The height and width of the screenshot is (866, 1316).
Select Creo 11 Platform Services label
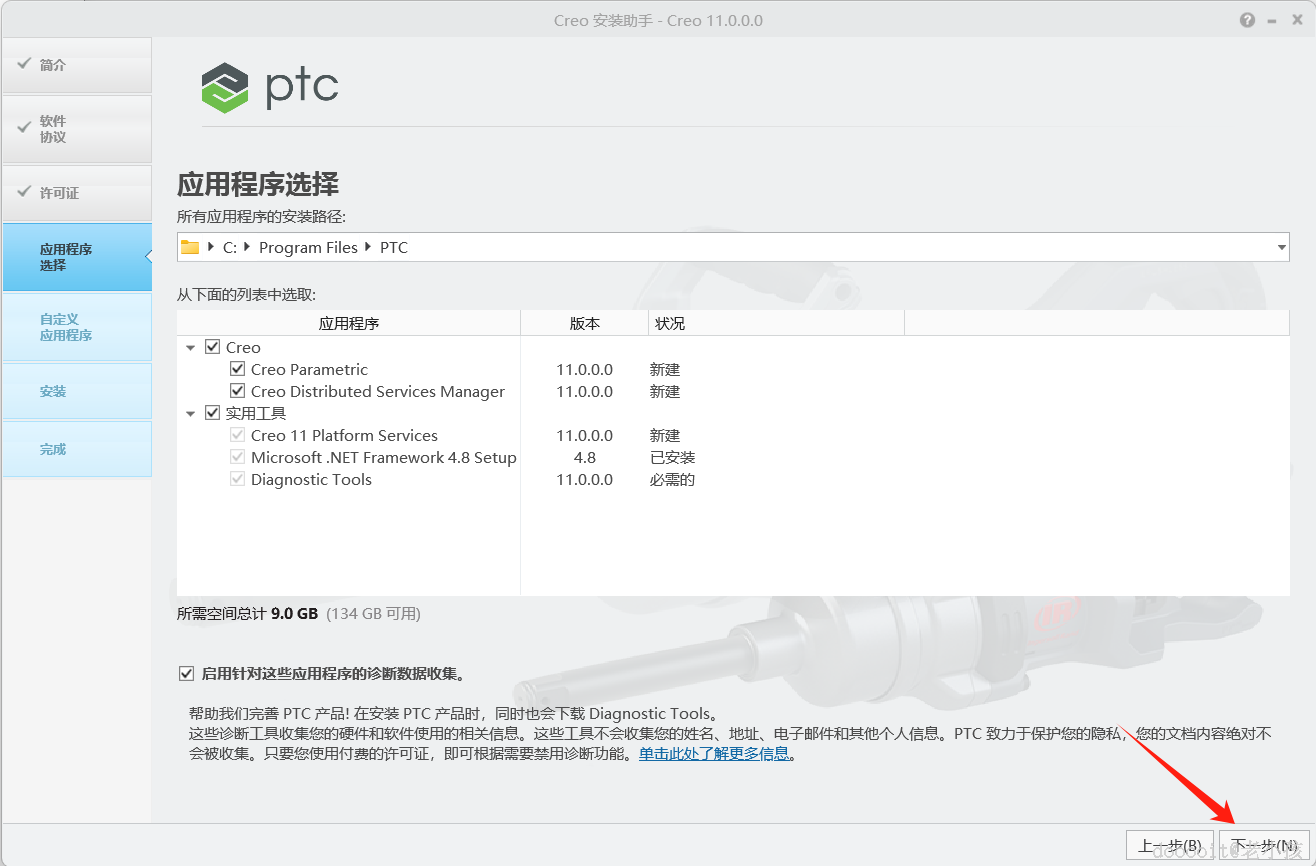click(x=344, y=435)
